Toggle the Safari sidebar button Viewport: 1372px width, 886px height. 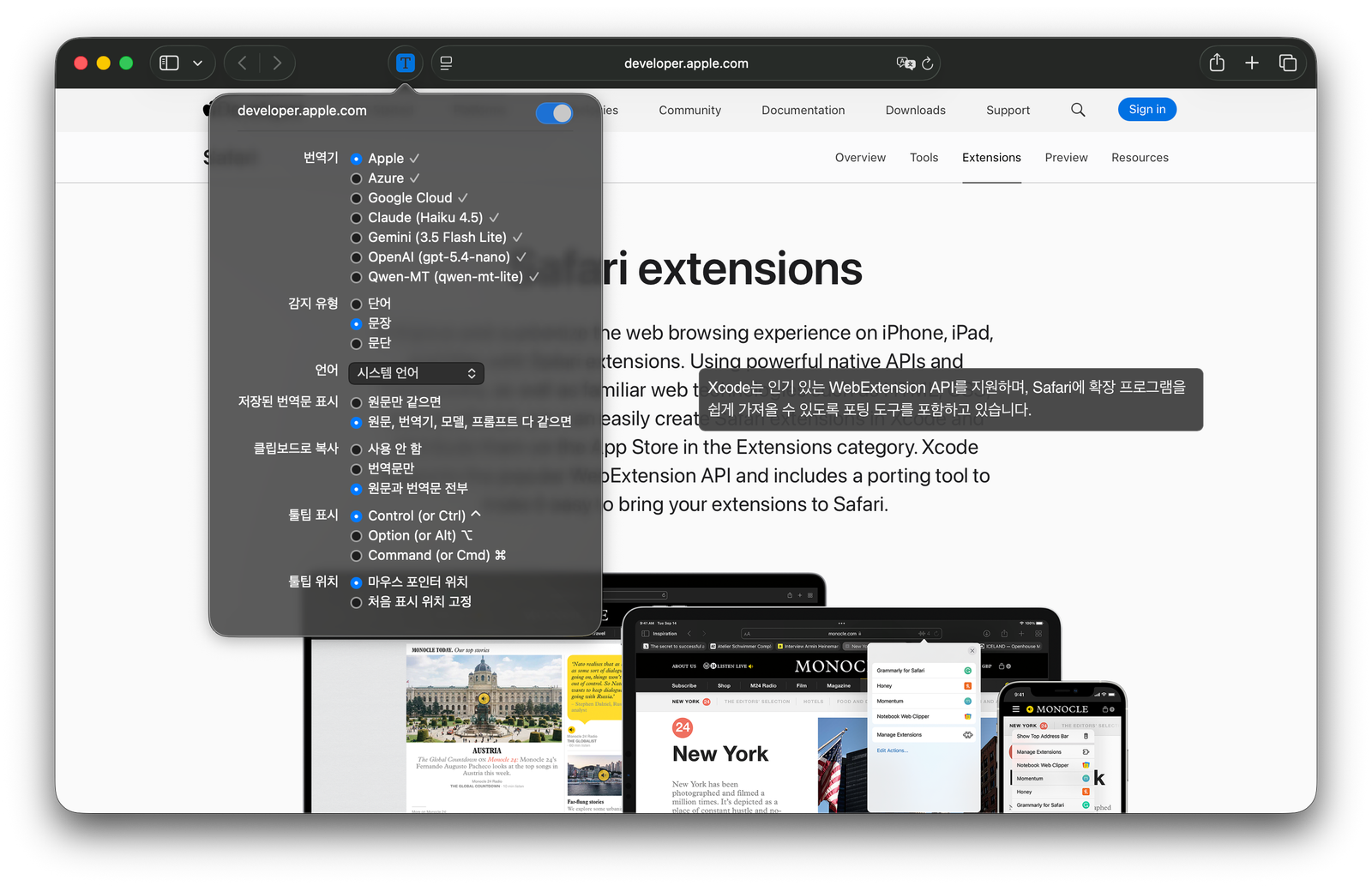[169, 63]
